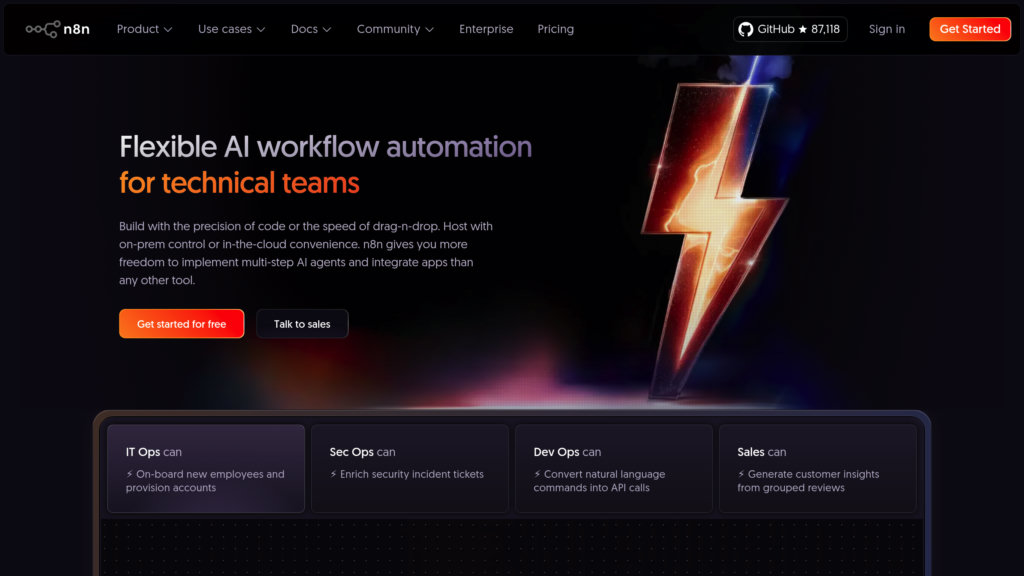Screen dimensions: 1024x576
Task: Go to the Enterprise page
Action: coord(486,29)
